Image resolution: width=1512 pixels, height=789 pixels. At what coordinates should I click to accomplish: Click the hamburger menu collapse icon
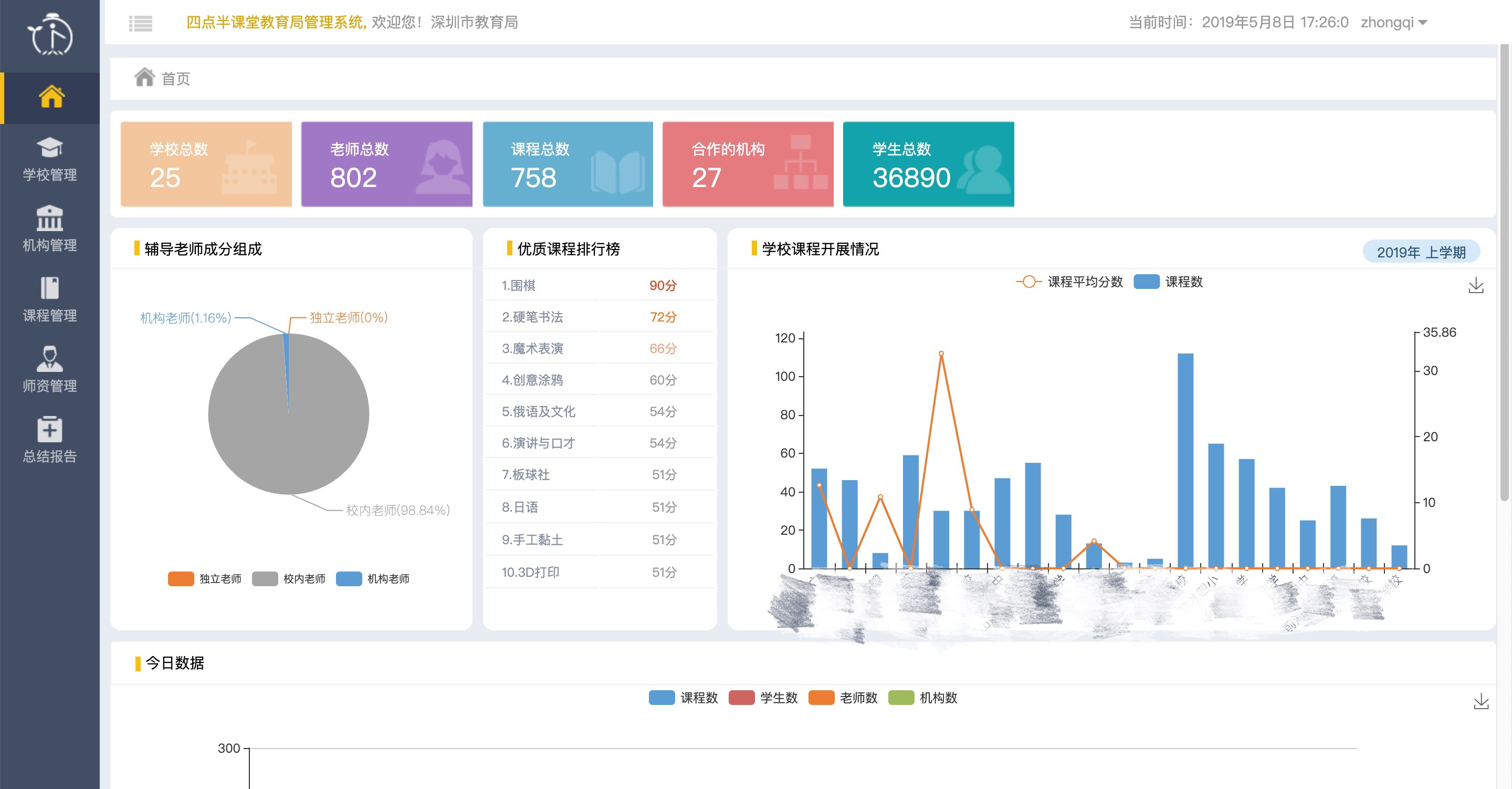(x=140, y=23)
